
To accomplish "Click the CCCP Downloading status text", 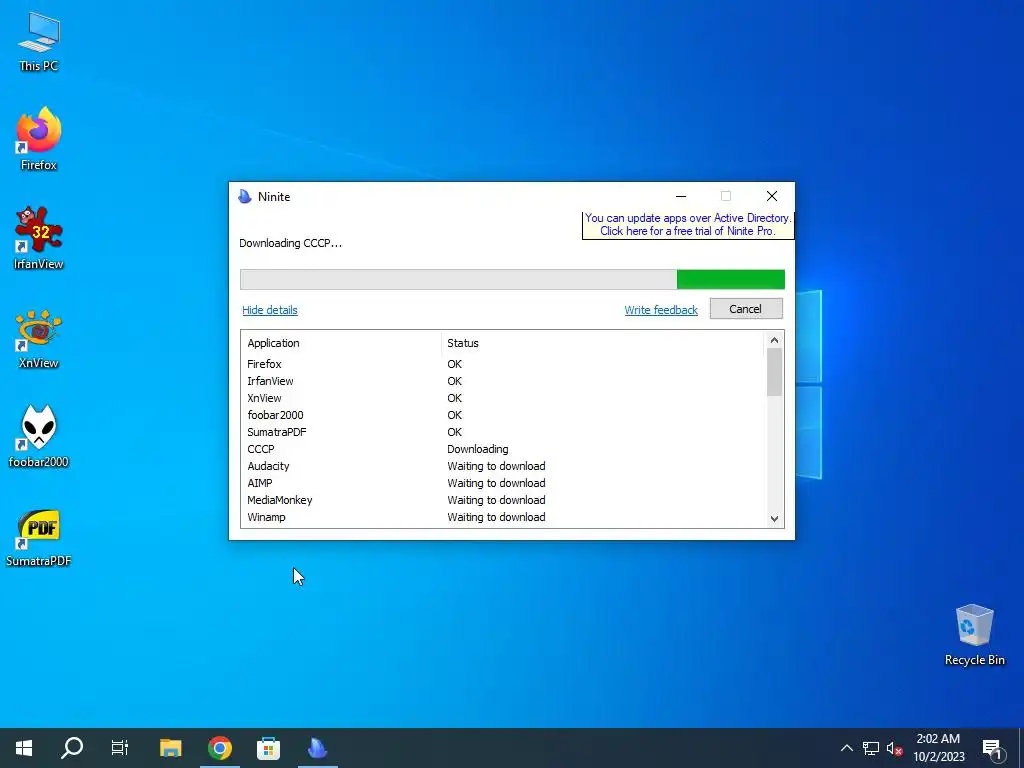I will click(x=477, y=449).
